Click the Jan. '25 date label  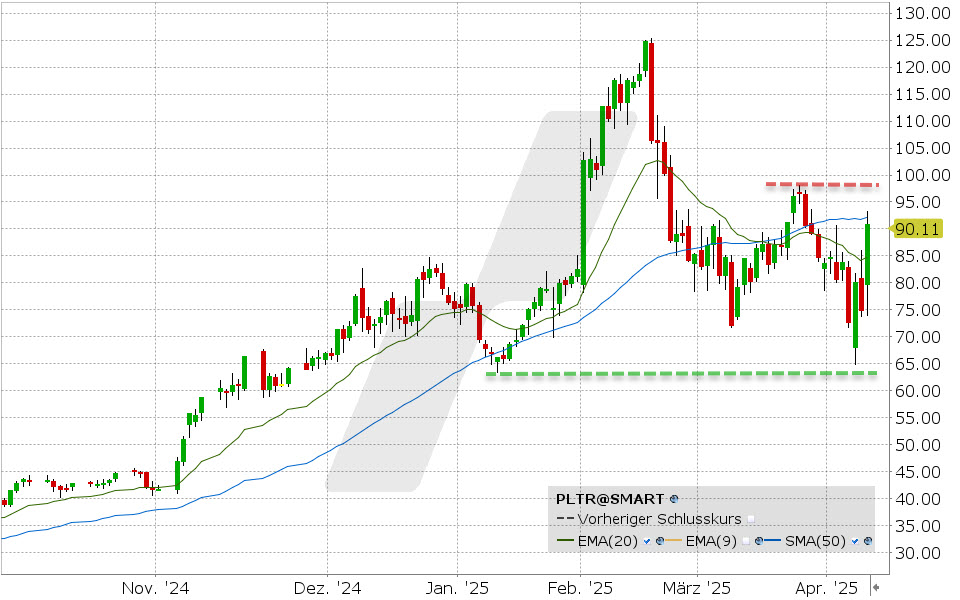tap(457, 588)
